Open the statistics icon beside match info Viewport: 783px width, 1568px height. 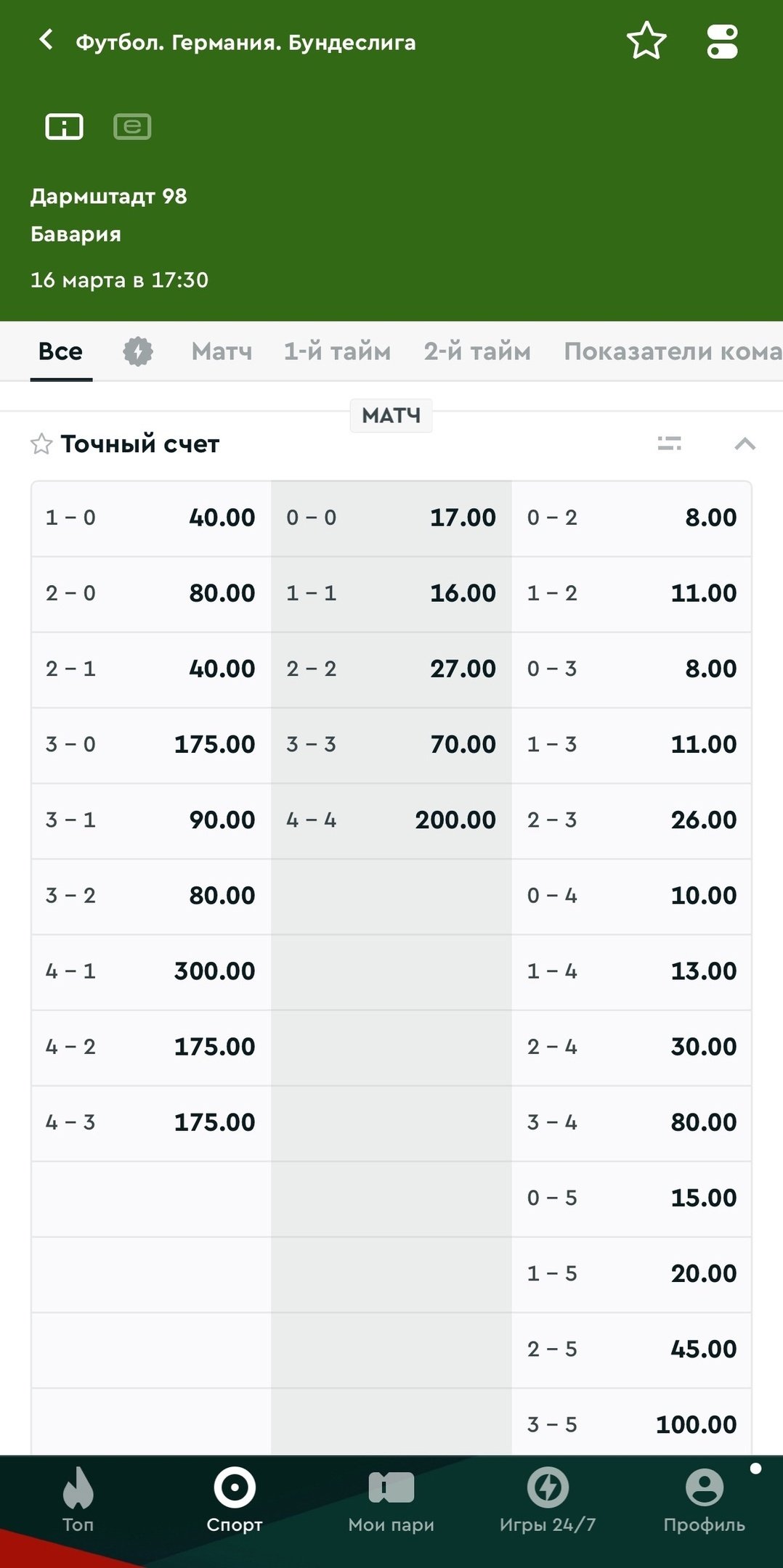pyautogui.click(x=132, y=127)
